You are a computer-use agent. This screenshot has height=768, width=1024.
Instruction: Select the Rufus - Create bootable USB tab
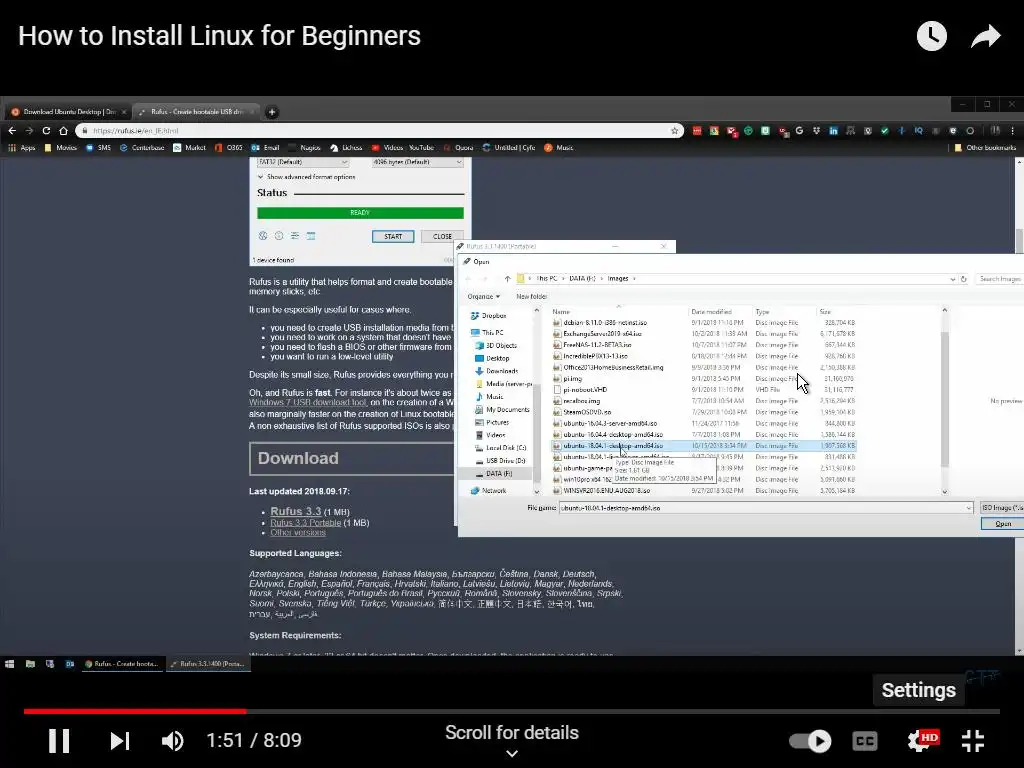click(x=197, y=112)
